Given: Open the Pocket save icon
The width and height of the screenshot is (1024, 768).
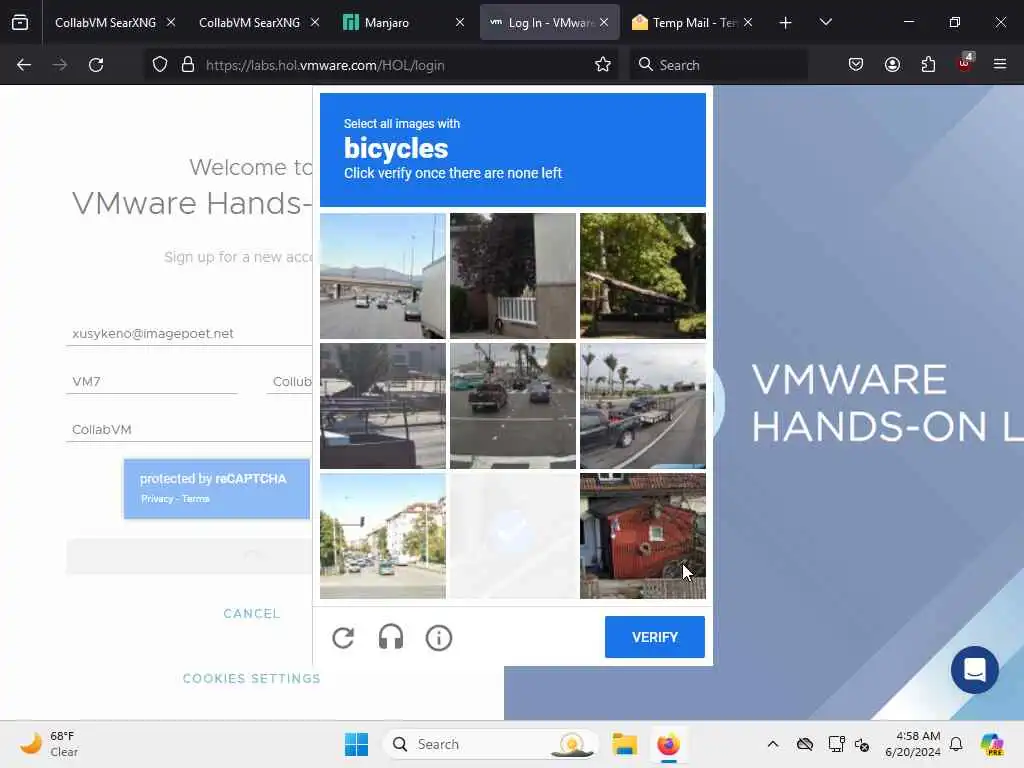Looking at the screenshot, I should click(856, 65).
